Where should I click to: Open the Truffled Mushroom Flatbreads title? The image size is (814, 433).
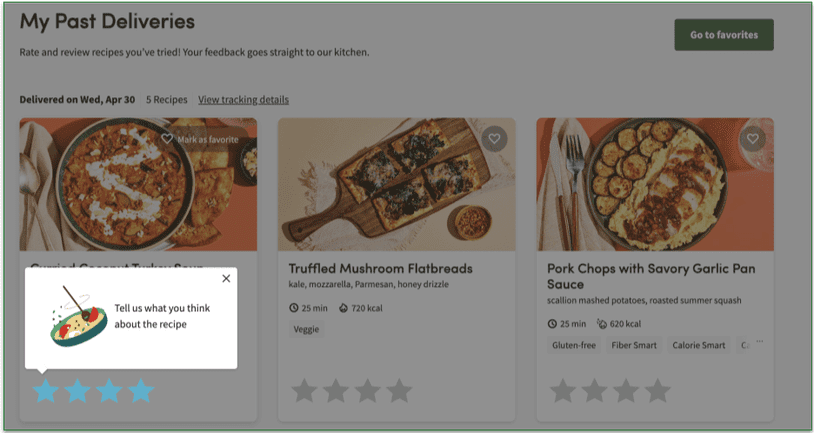point(380,269)
